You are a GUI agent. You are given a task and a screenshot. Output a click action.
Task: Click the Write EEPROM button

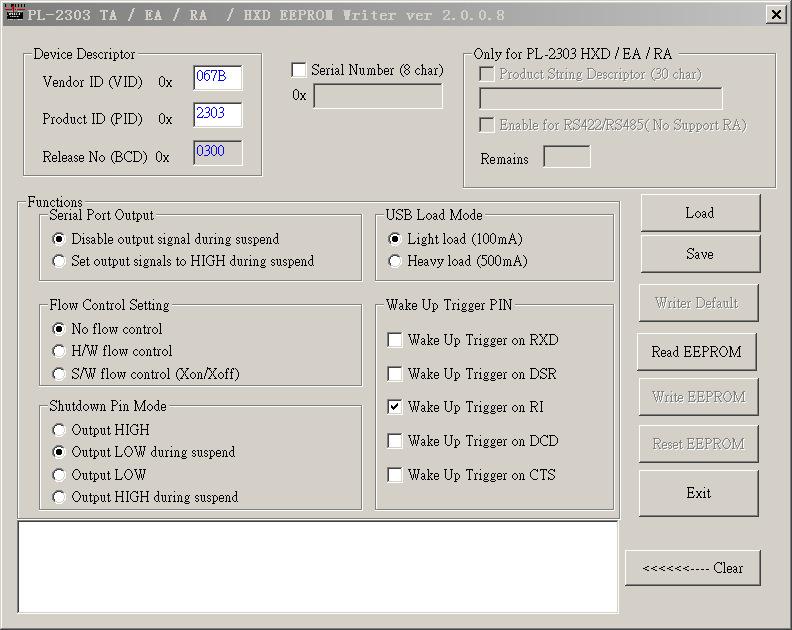[x=698, y=397]
